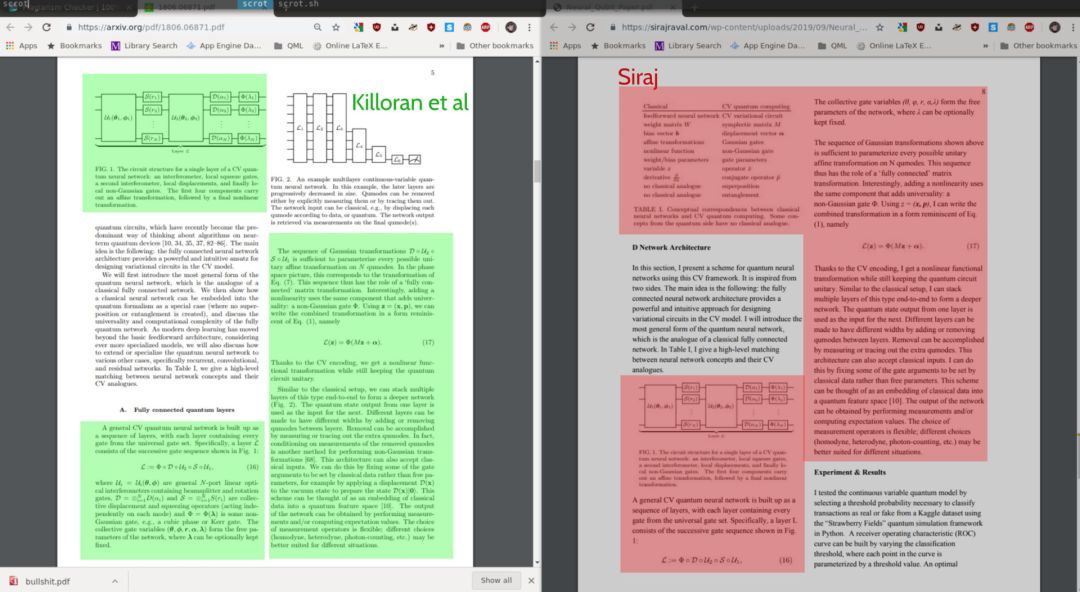Open Apps shortcut in sirajraval window bookmarks bar
The image size is (1080, 592).
565,45
